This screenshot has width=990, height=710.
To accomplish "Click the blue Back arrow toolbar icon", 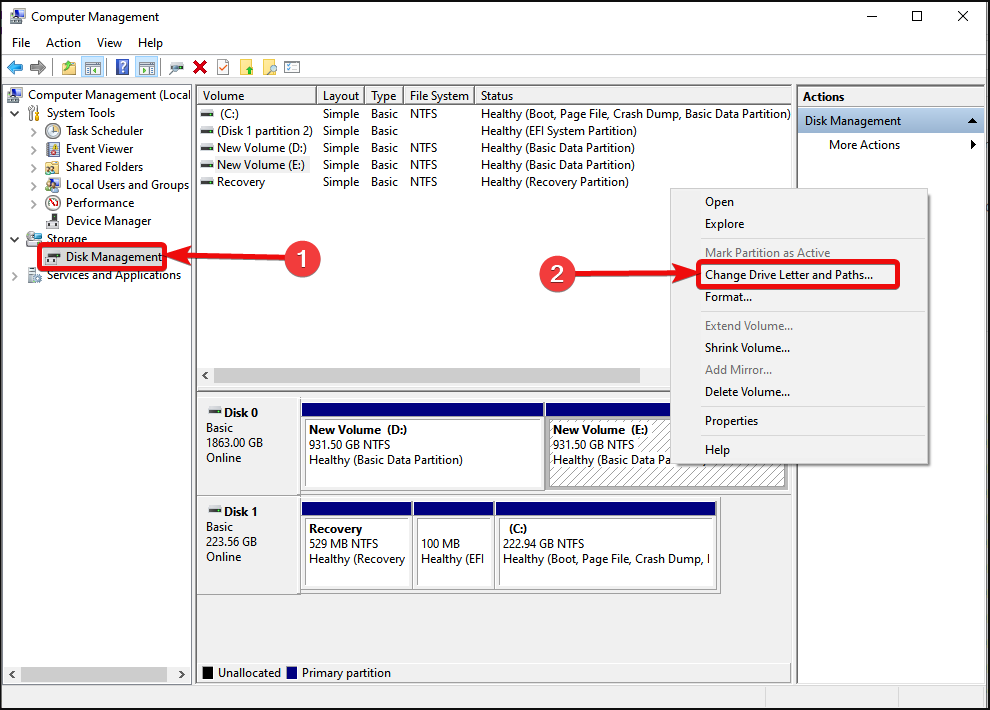I will pos(15,67).
